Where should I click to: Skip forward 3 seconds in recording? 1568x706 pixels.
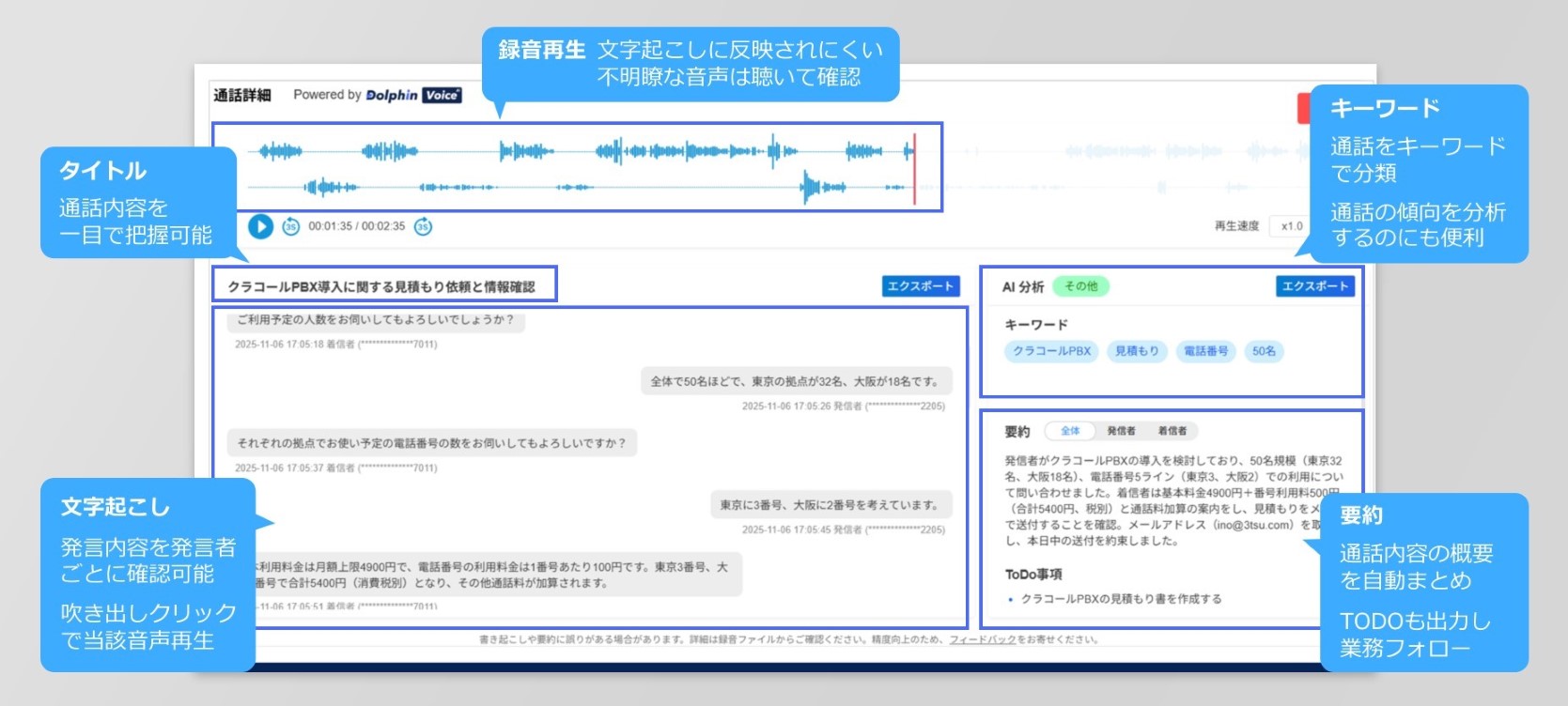[x=424, y=226]
